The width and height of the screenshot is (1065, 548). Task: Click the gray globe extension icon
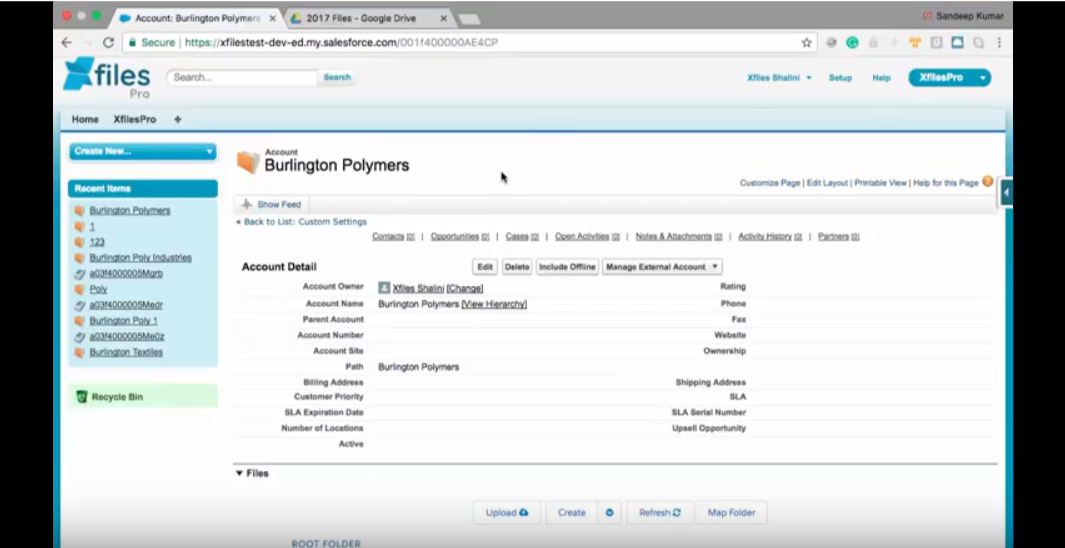831,43
